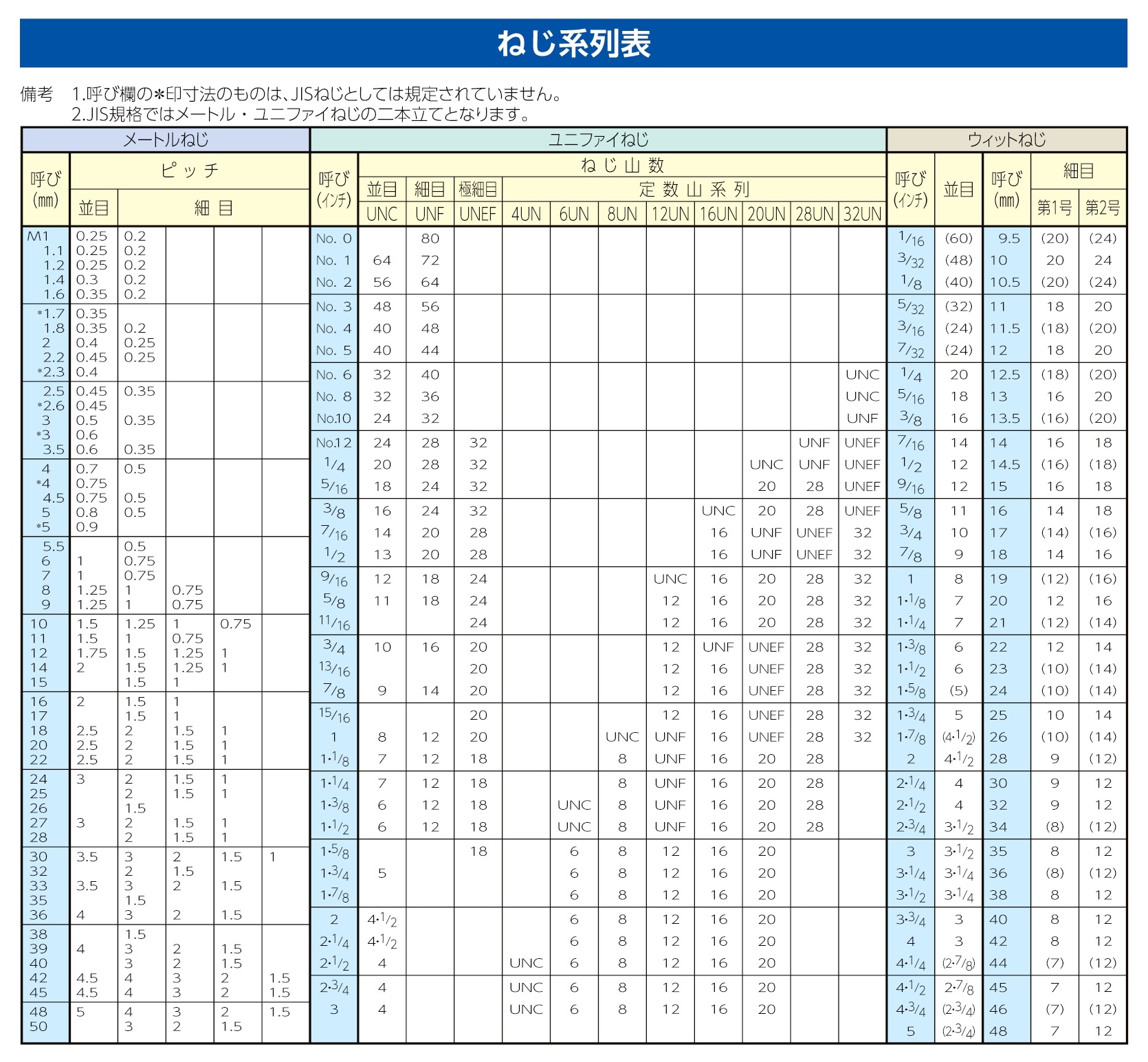Select the ウィットねじ section header
The image size is (1148, 1062).
tap(1006, 140)
